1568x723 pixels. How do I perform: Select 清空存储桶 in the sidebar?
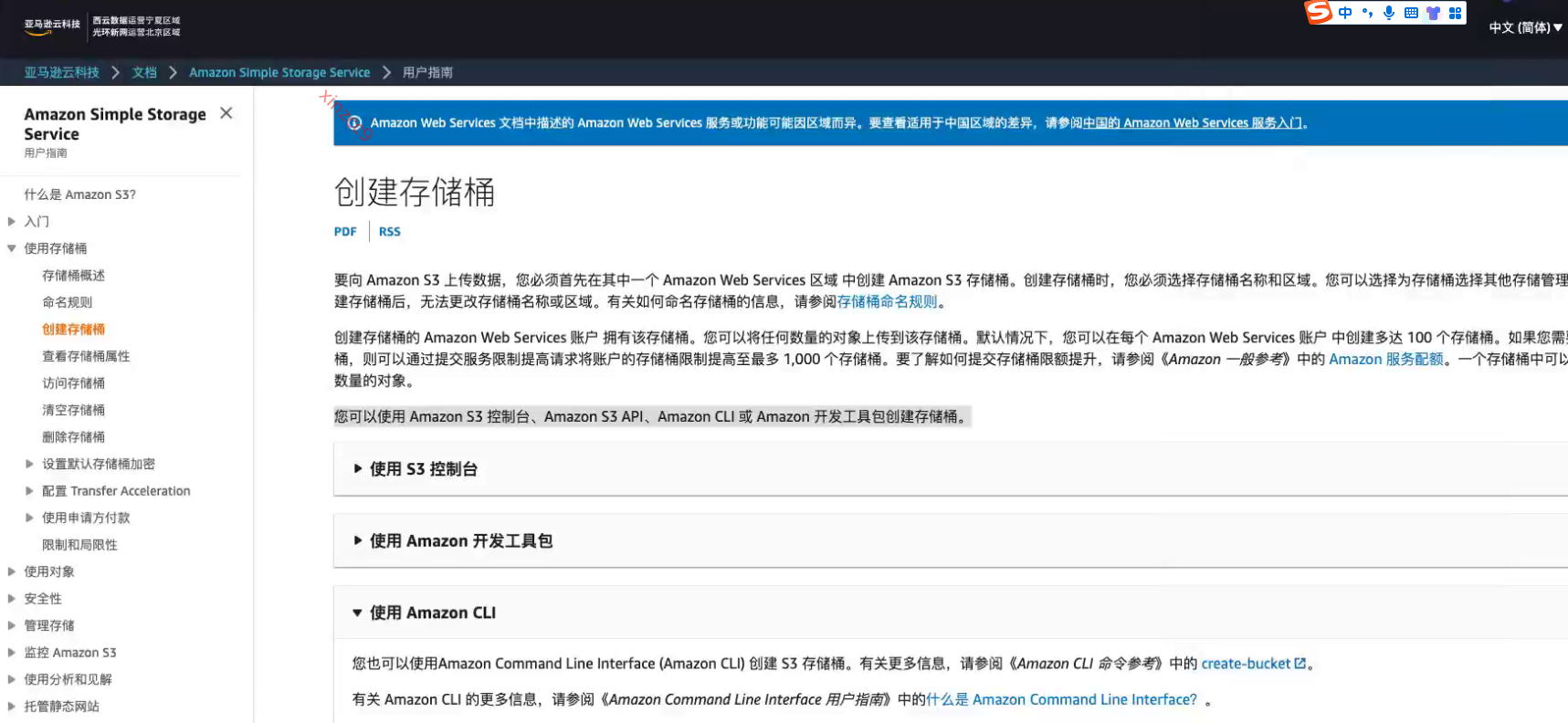tap(73, 410)
